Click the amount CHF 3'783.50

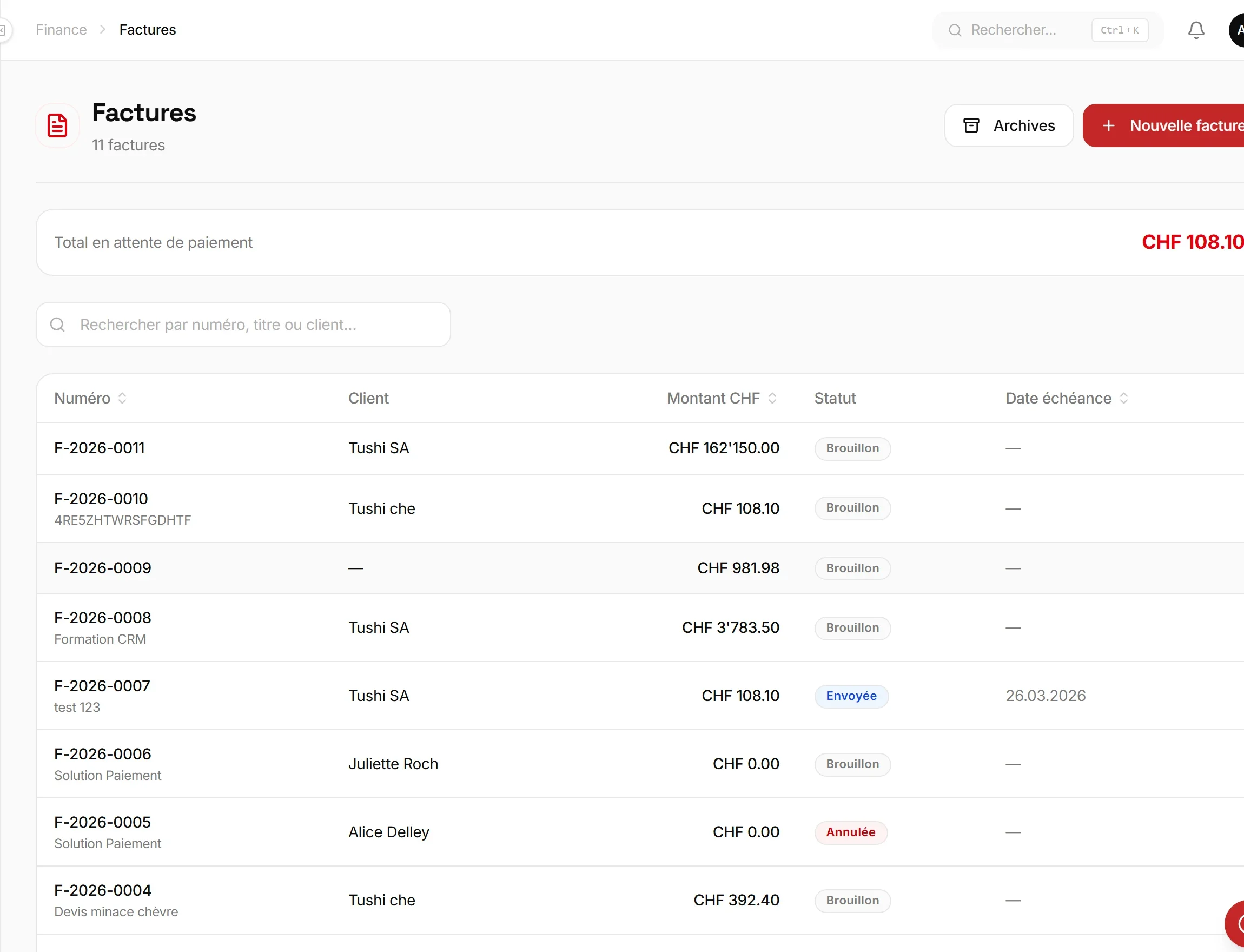click(x=730, y=627)
